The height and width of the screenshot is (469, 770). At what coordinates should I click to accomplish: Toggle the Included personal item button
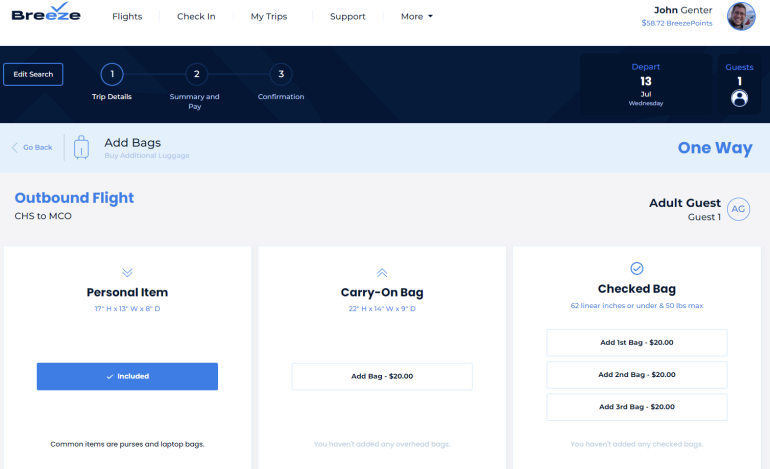click(x=127, y=376)
